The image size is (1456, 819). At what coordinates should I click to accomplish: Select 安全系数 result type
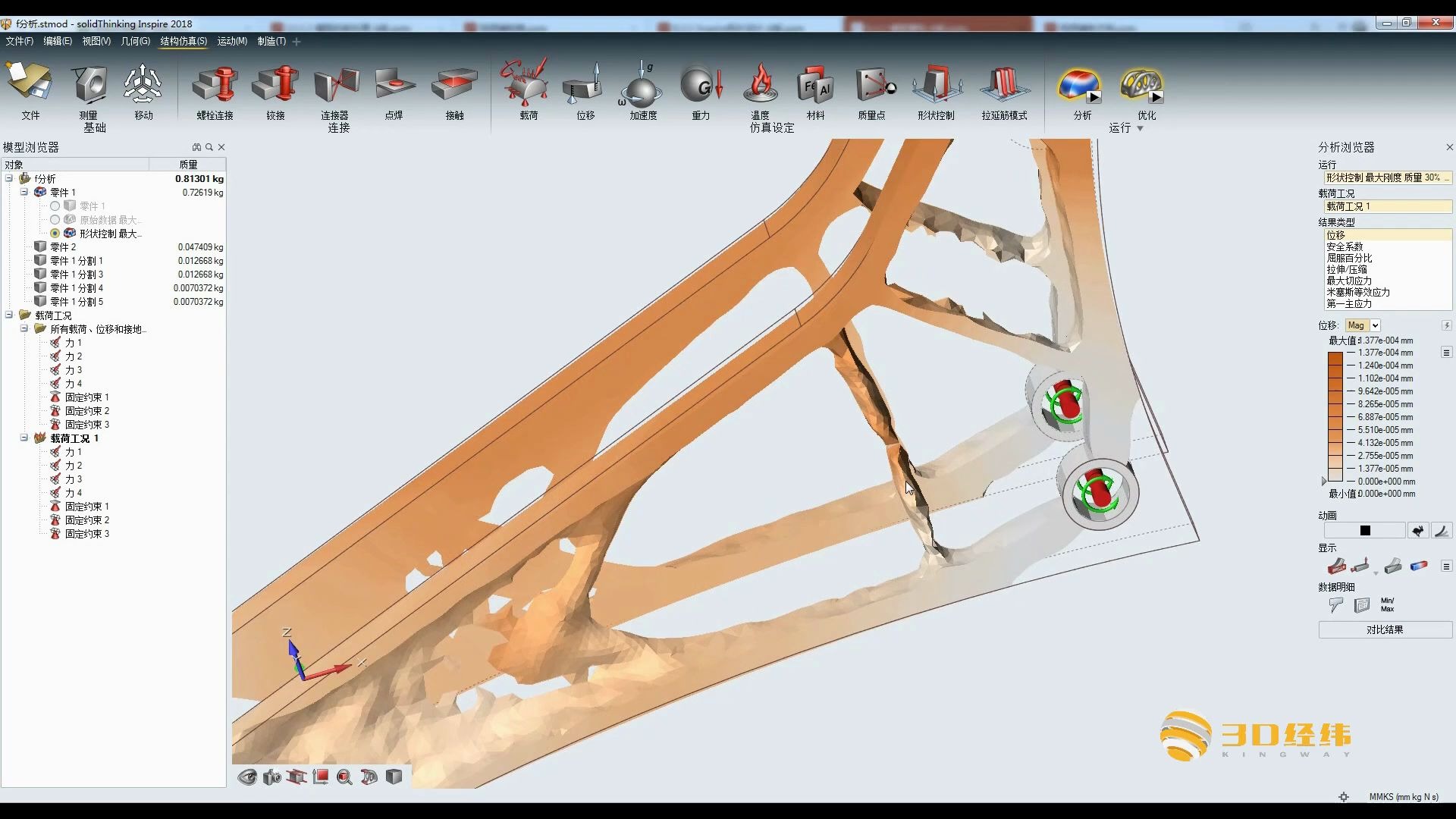click(1345, 246)
